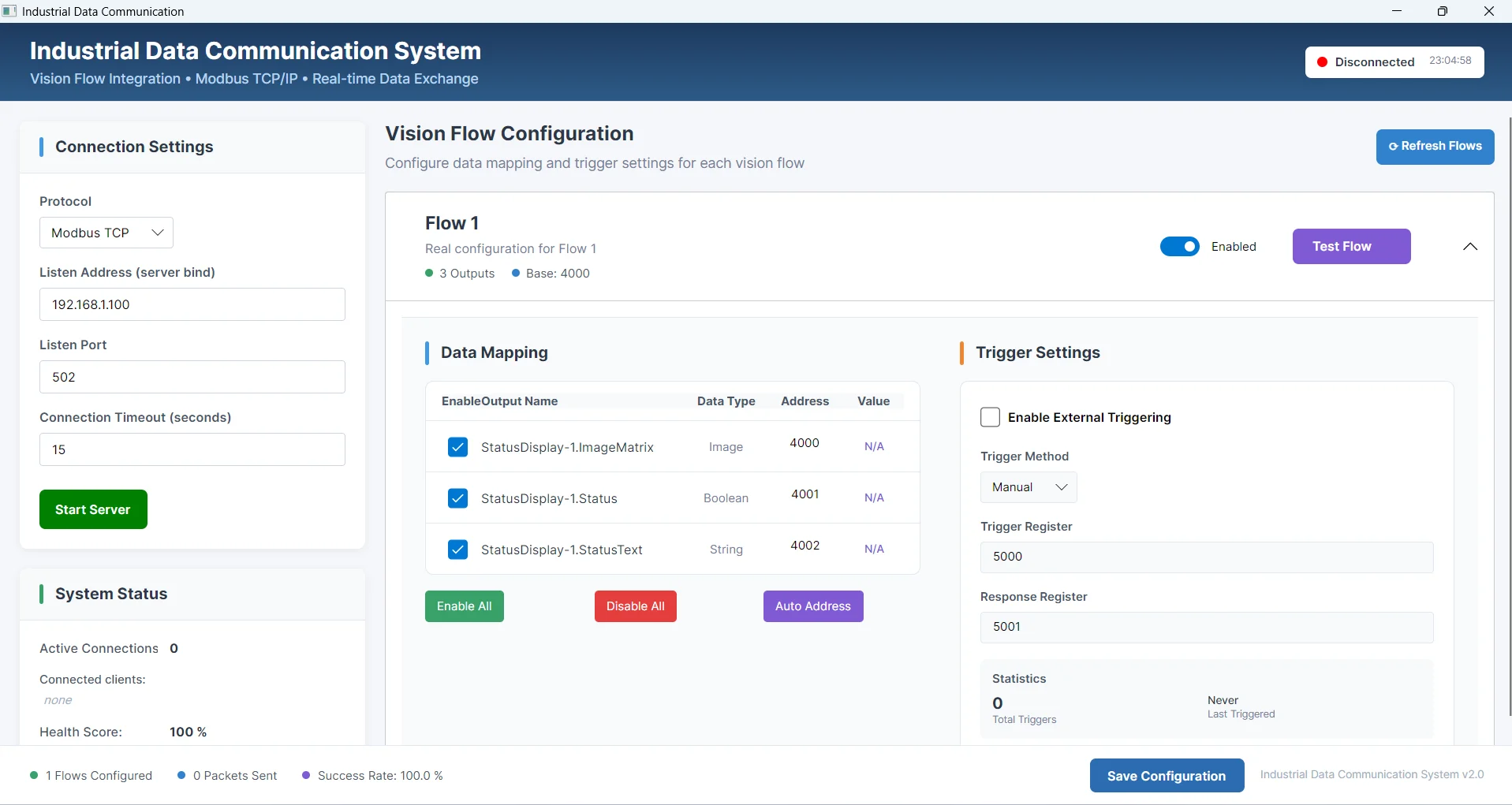The image size is (1512, 805).
Task: Click the Address column header
Action: pyautogui.click(x=805, y=401)
